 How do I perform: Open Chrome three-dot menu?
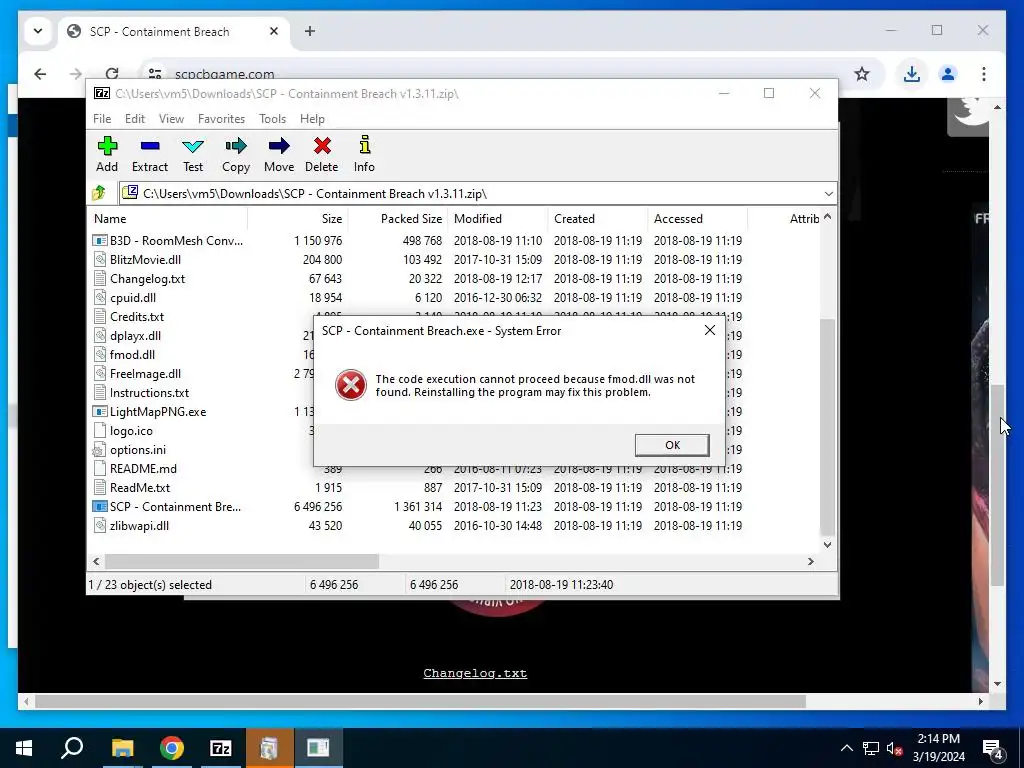point(984,74)
